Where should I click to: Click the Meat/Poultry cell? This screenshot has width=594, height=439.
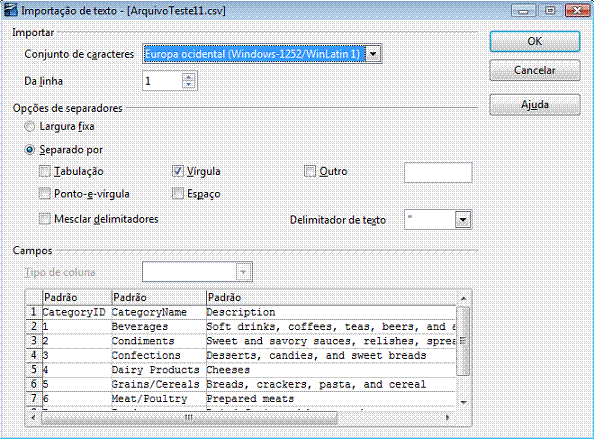click(159, 398)
